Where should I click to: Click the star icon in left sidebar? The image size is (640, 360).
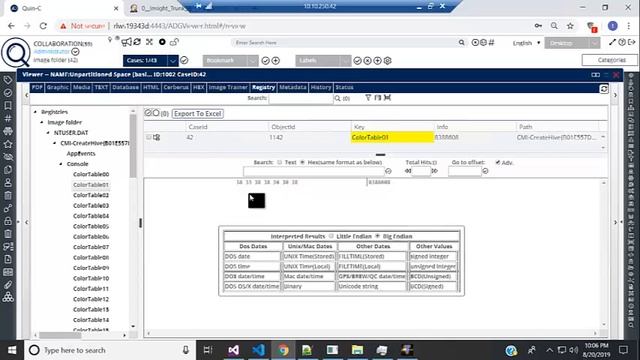pos(8,144)
